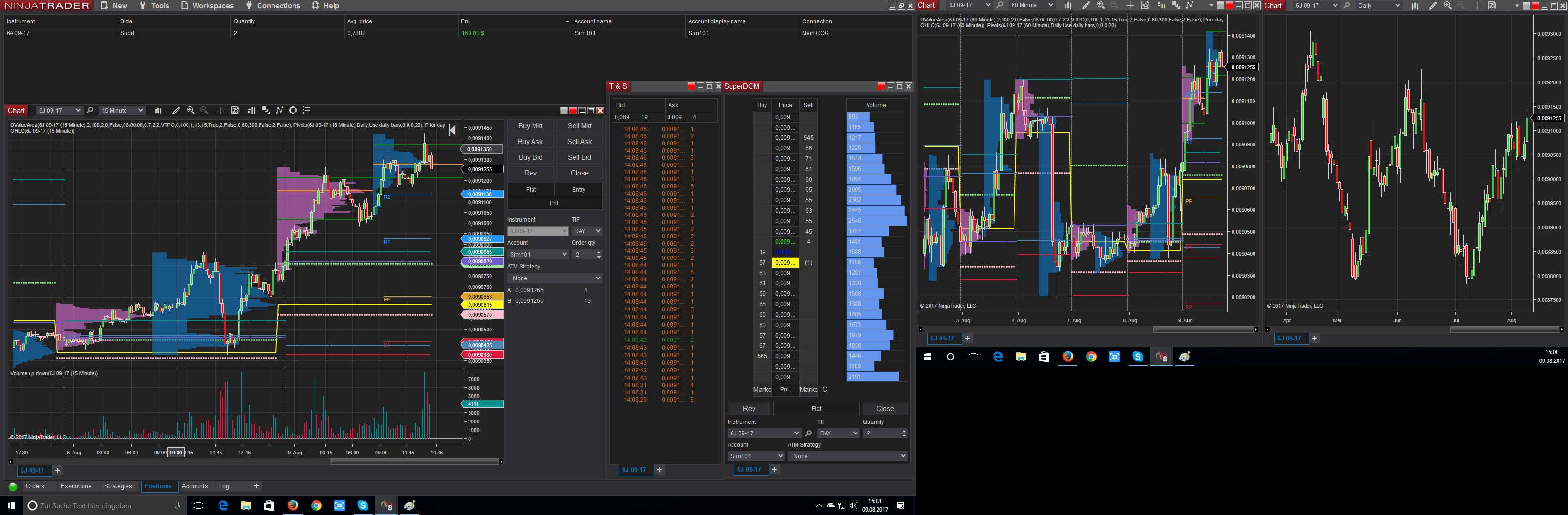
Task: Click the Rev button in SuperDOM
Action: (749, 409)
